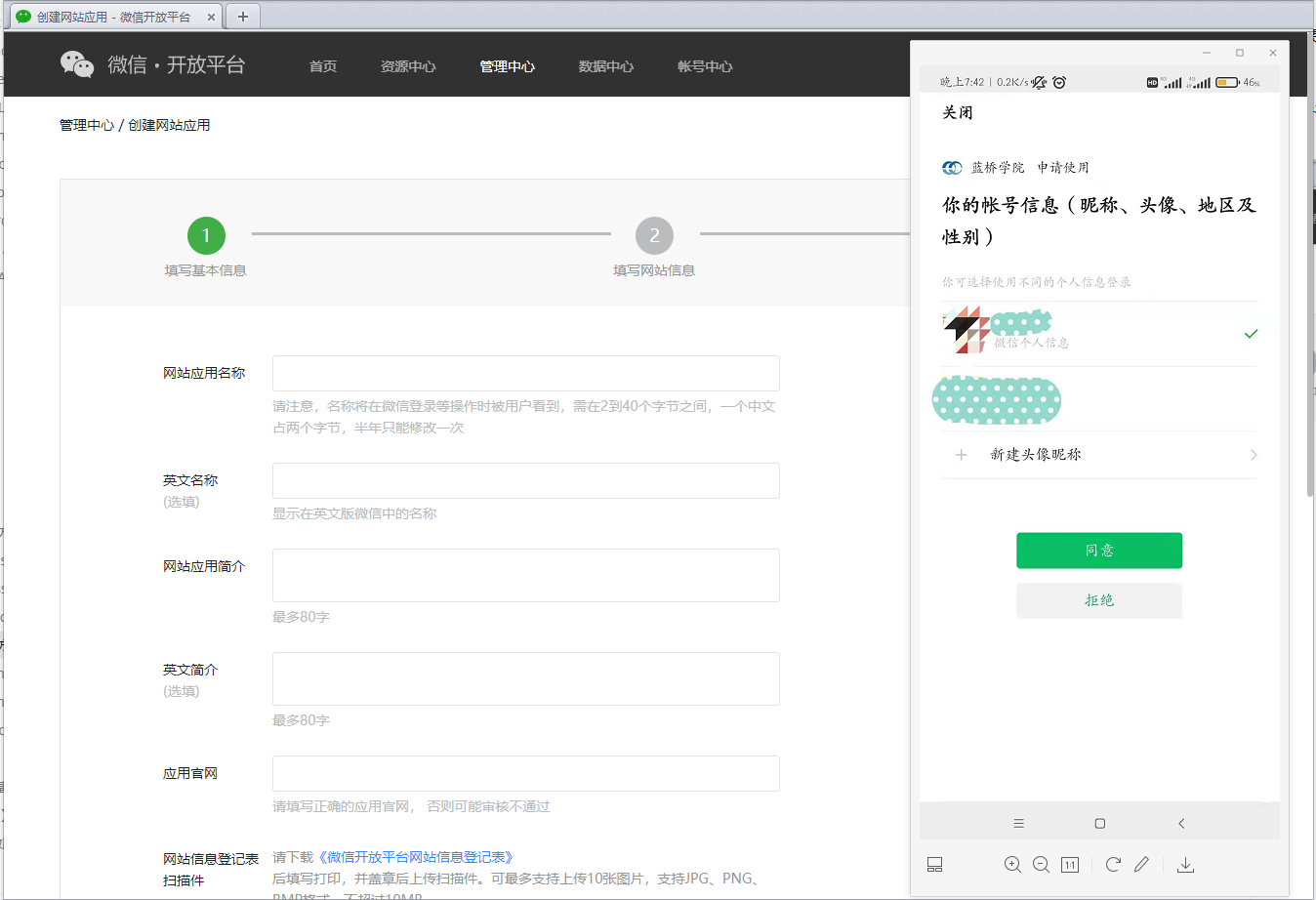The width and height of the screenshot is (1316, 900).
Task: Focus the 英文简介 text area
Action: tap(526, 678)
